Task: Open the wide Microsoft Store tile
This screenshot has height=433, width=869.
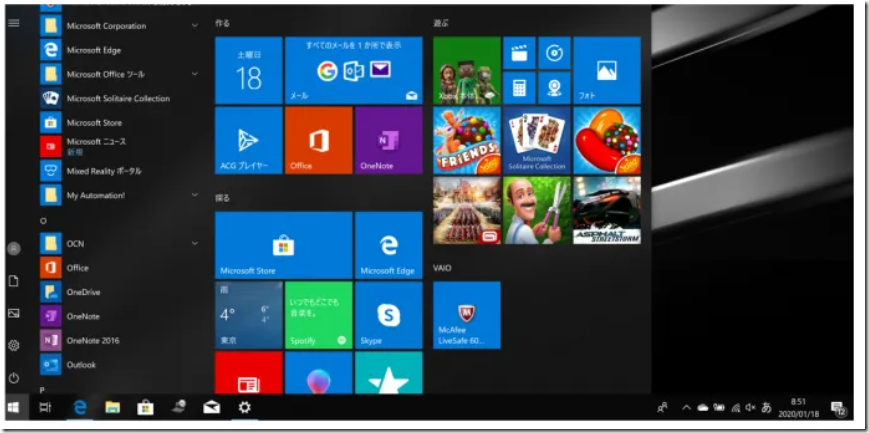Action: point(284,245)
